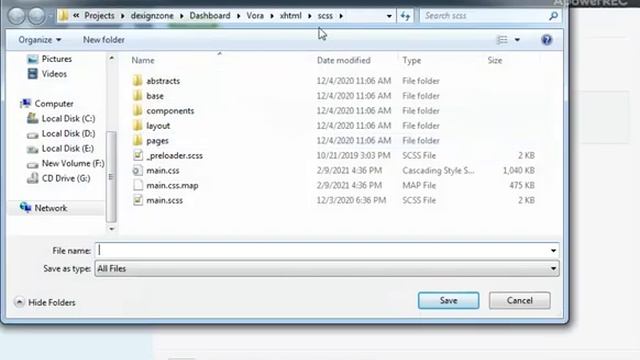Click the Computer icon in navigation pane
The image size is (640, 360).
[25, 103]
